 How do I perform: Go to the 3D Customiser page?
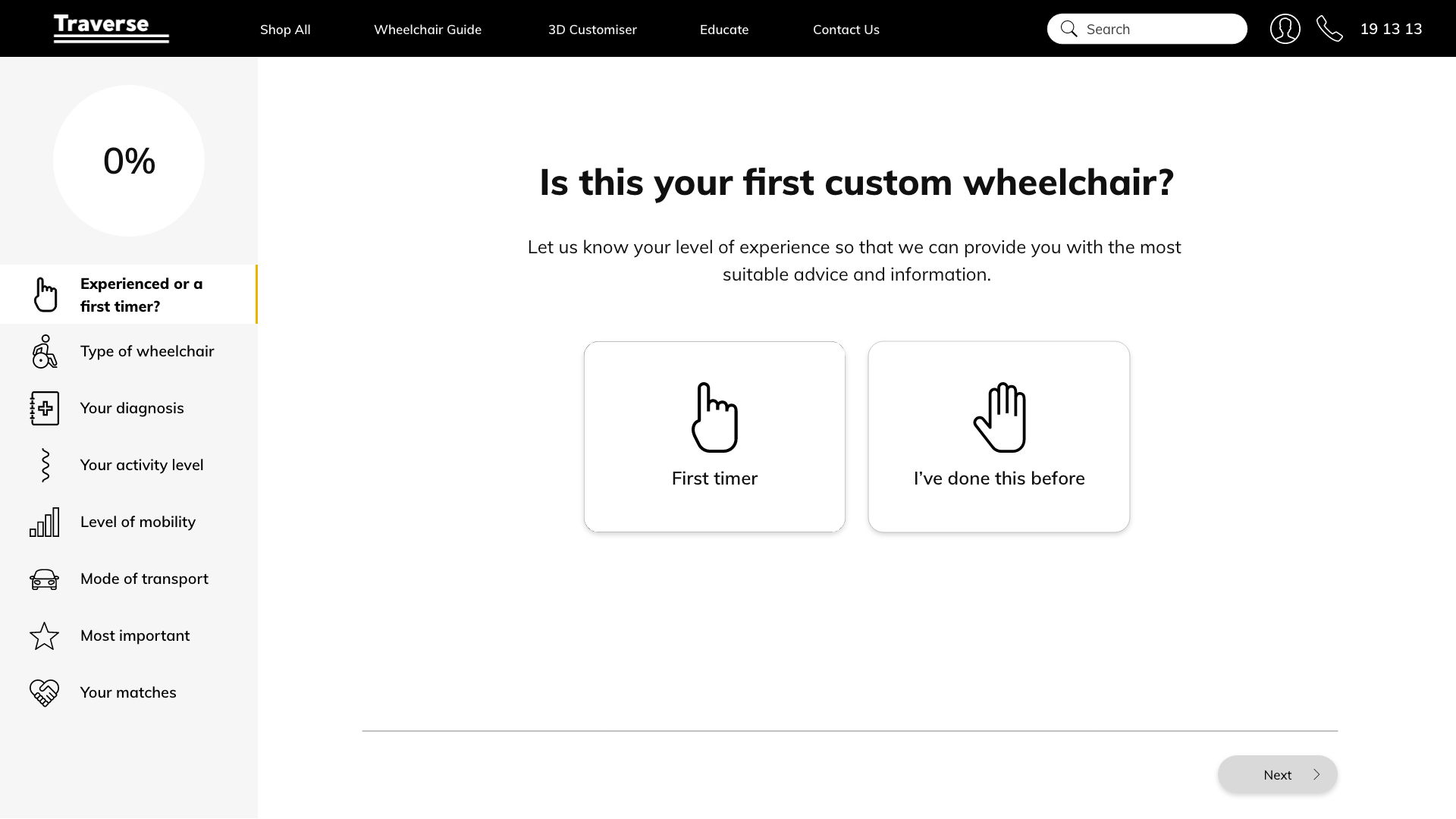[x=592, y=30]
